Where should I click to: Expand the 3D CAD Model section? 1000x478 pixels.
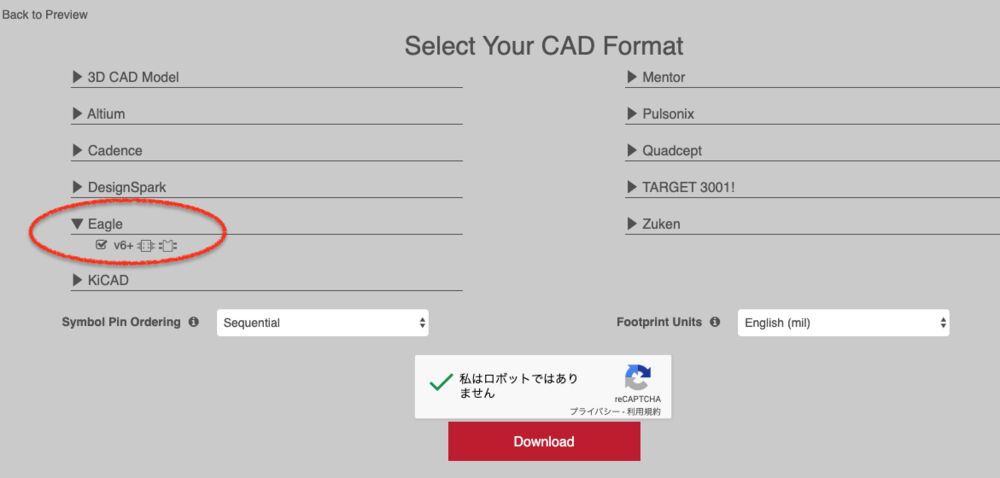coord(267,77)
